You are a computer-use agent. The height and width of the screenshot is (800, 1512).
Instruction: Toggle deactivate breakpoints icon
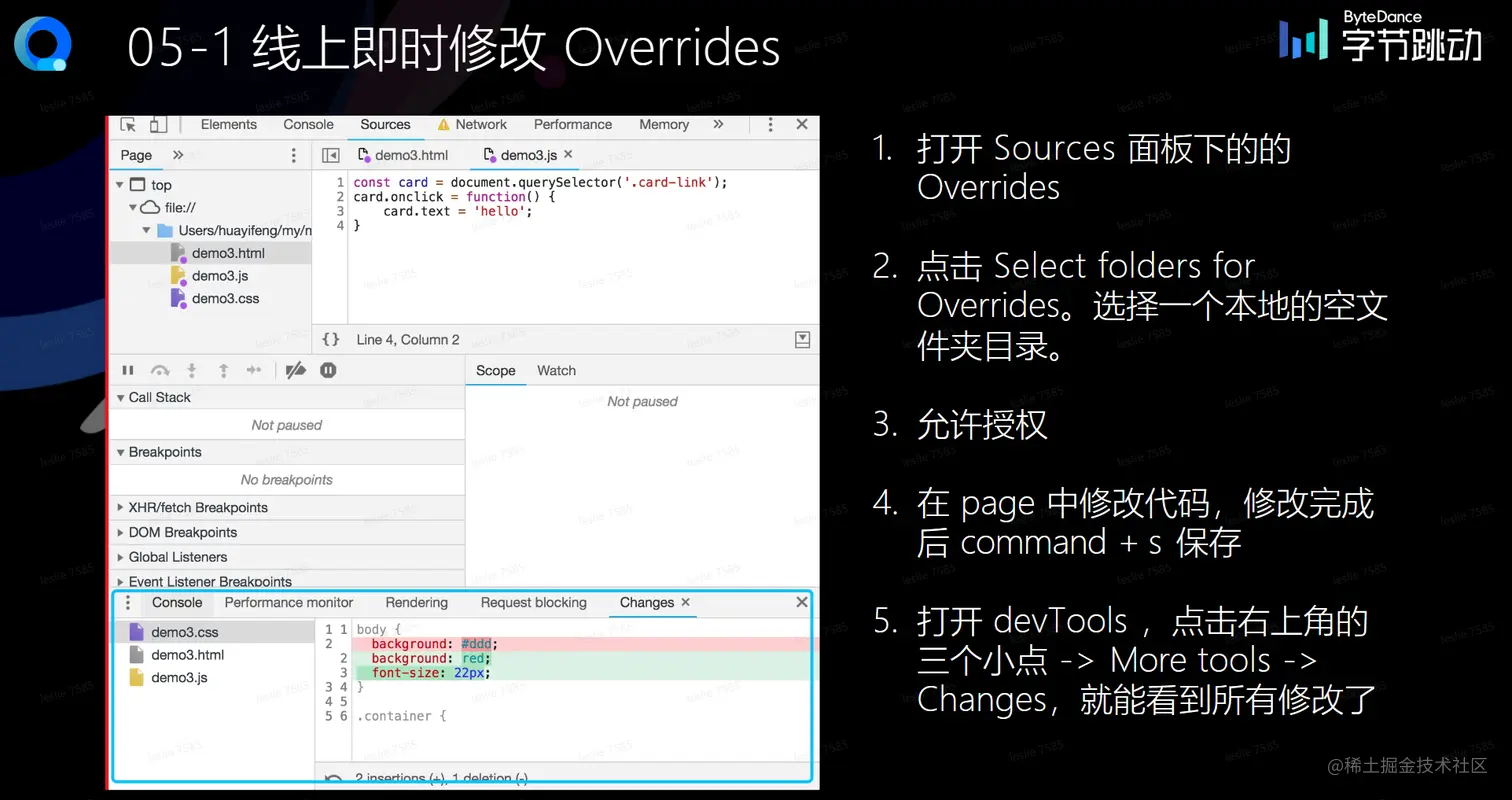coord(295,370)
